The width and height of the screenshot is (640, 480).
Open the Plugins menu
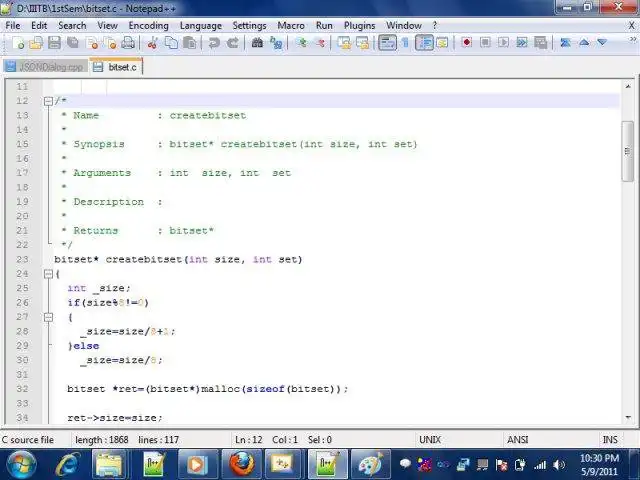click(x=359, y=25)
